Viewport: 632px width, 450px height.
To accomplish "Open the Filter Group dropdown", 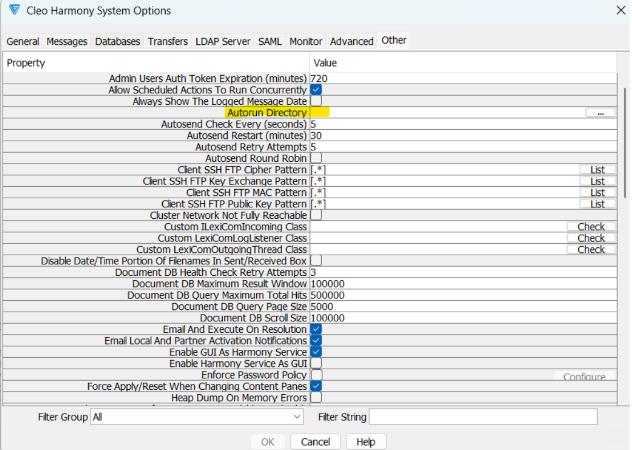I will pyautogui.click(x=197, y=417).
